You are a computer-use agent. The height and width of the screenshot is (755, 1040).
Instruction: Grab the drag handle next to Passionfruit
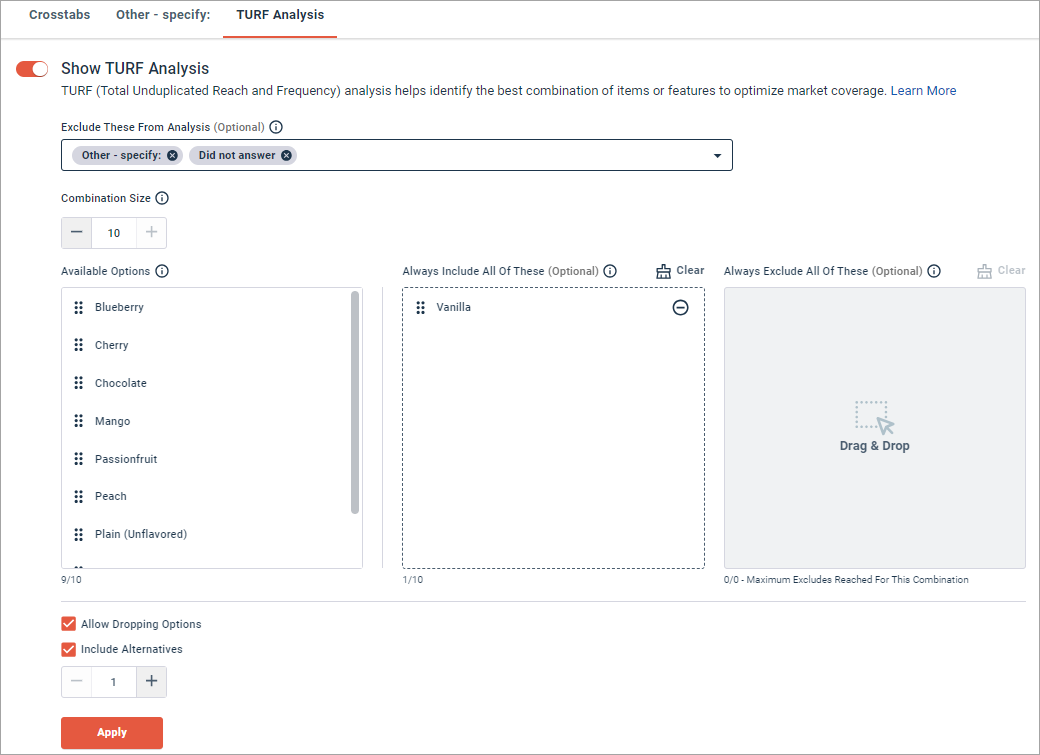tap(79, 458)
